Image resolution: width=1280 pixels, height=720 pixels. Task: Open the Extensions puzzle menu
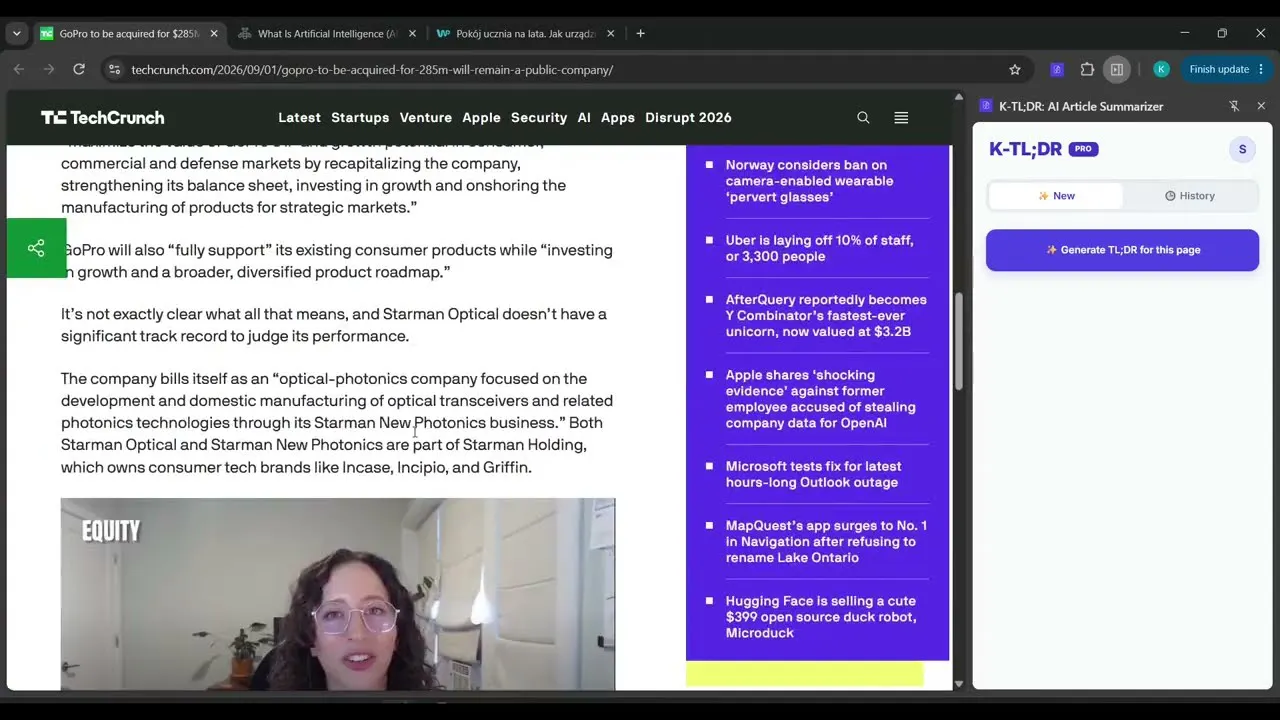[x=1087, y=69]
